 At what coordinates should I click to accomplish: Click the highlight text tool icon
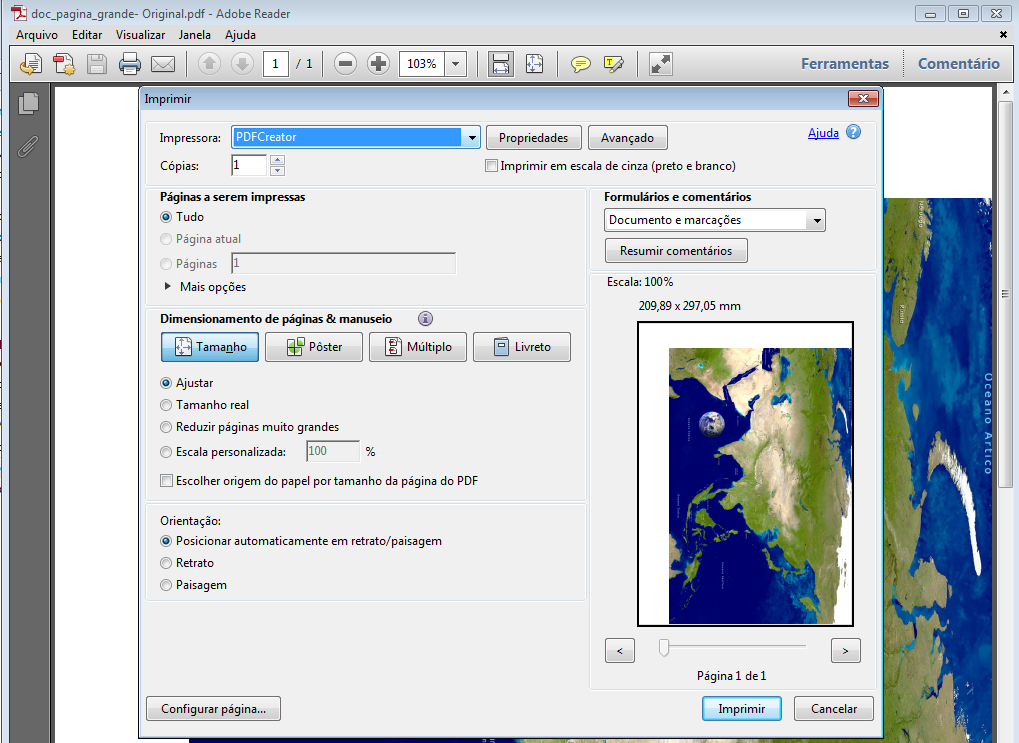613,64
